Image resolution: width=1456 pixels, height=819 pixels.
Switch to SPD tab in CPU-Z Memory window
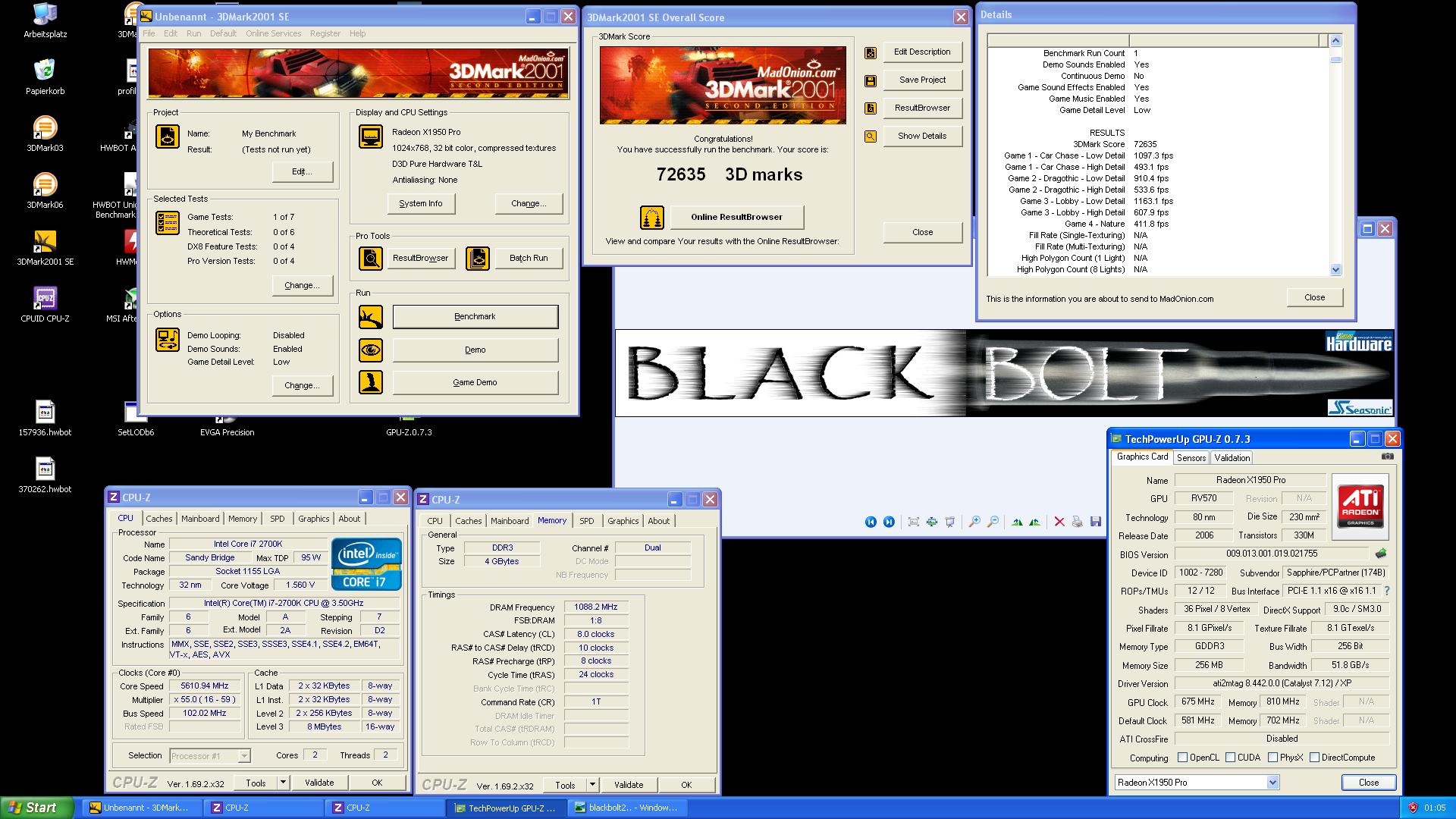click(587, 521)
